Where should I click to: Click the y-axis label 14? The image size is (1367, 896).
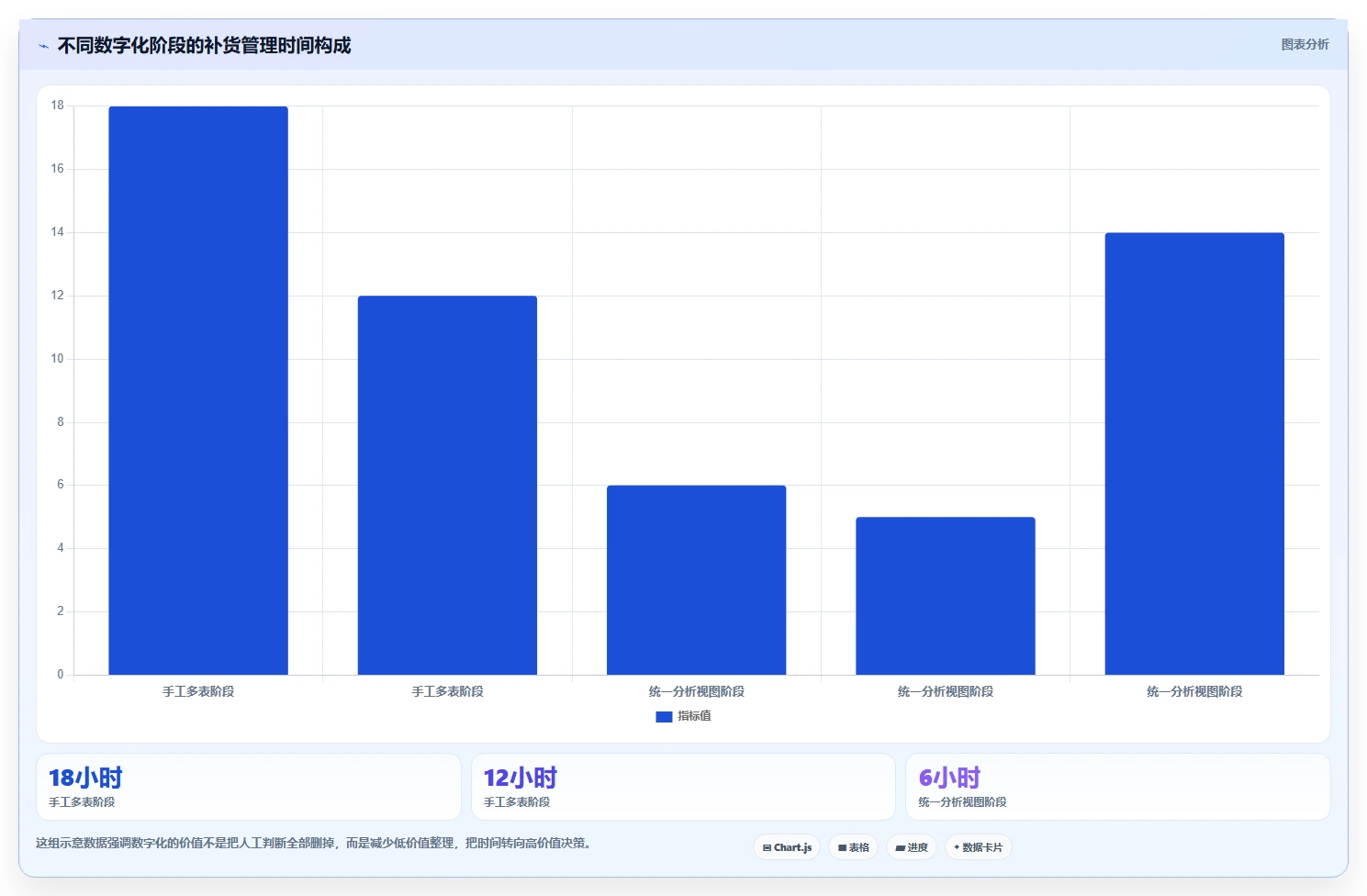point(58,232)
